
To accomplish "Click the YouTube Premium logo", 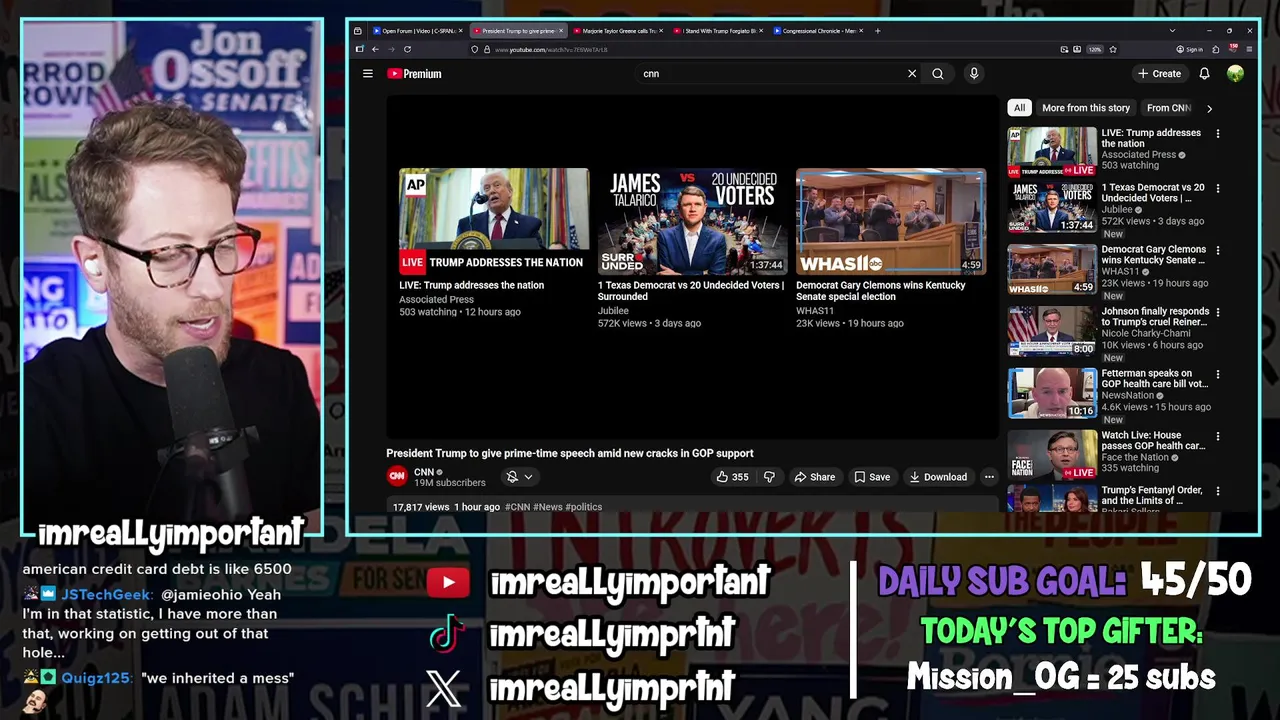I will pyautogui.click(x=414, y=74).
